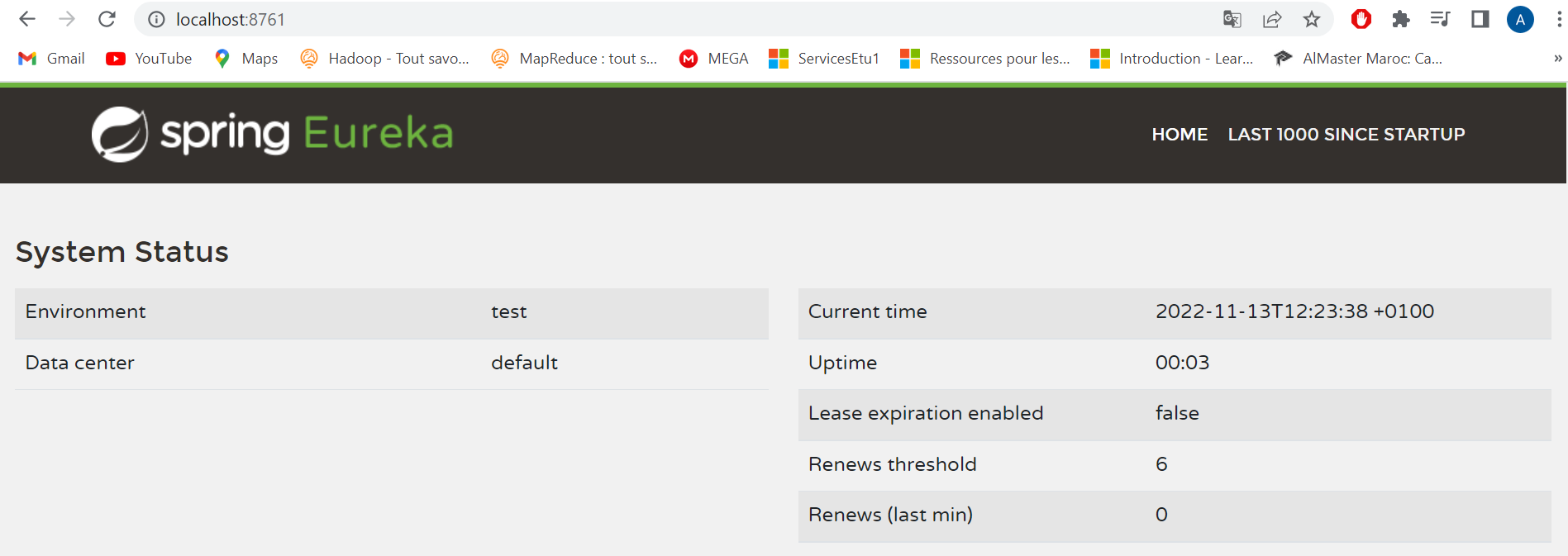Open the Google Maps bookmark
Viewport: 1568px width, 556px height.
[245, 58]
